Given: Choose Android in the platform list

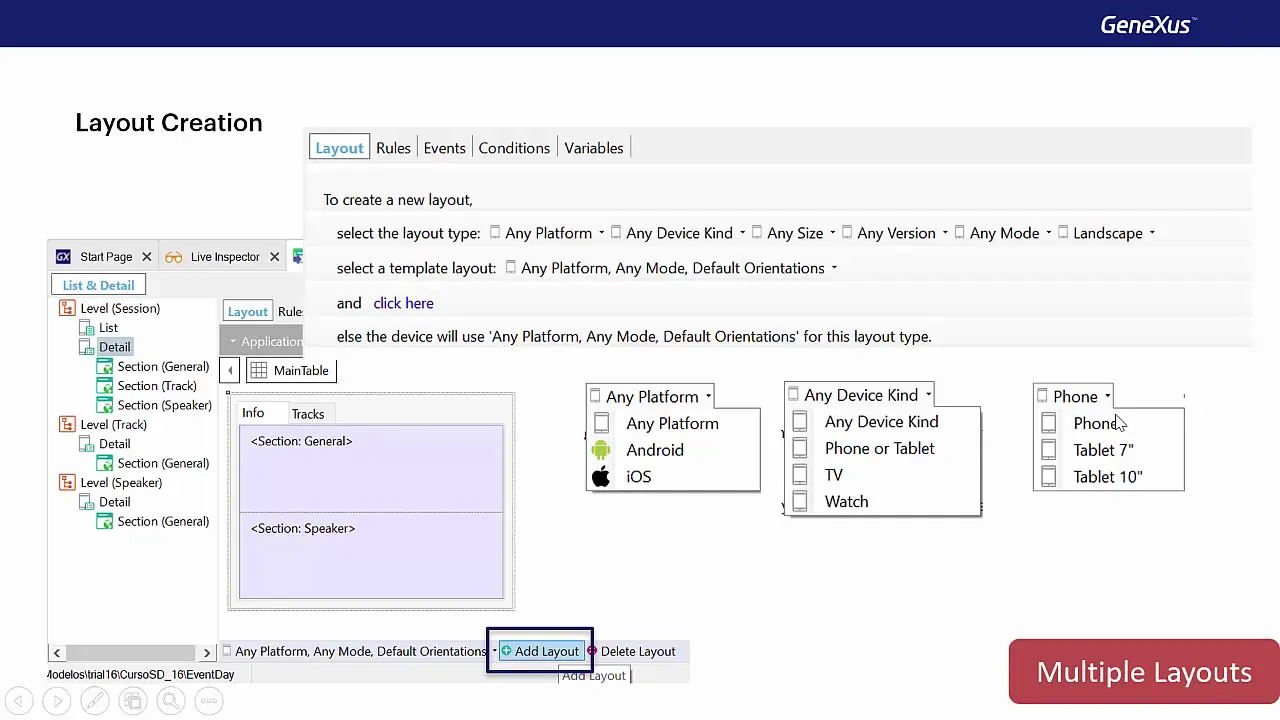Looking at the screenshot, I should pyautogui.click(x=655, y=450).
